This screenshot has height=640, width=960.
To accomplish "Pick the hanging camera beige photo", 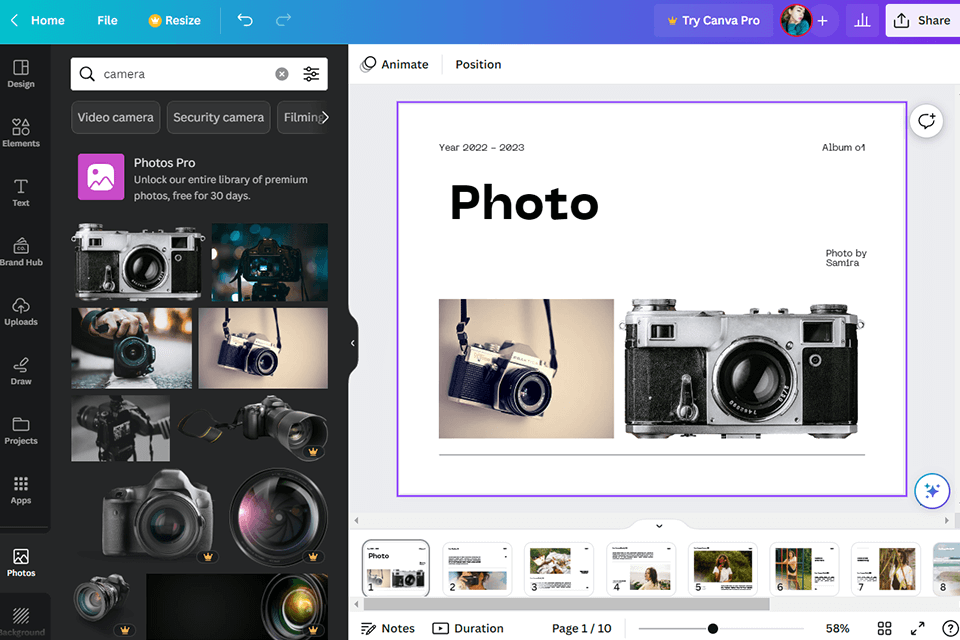I will tap(263, 348).
